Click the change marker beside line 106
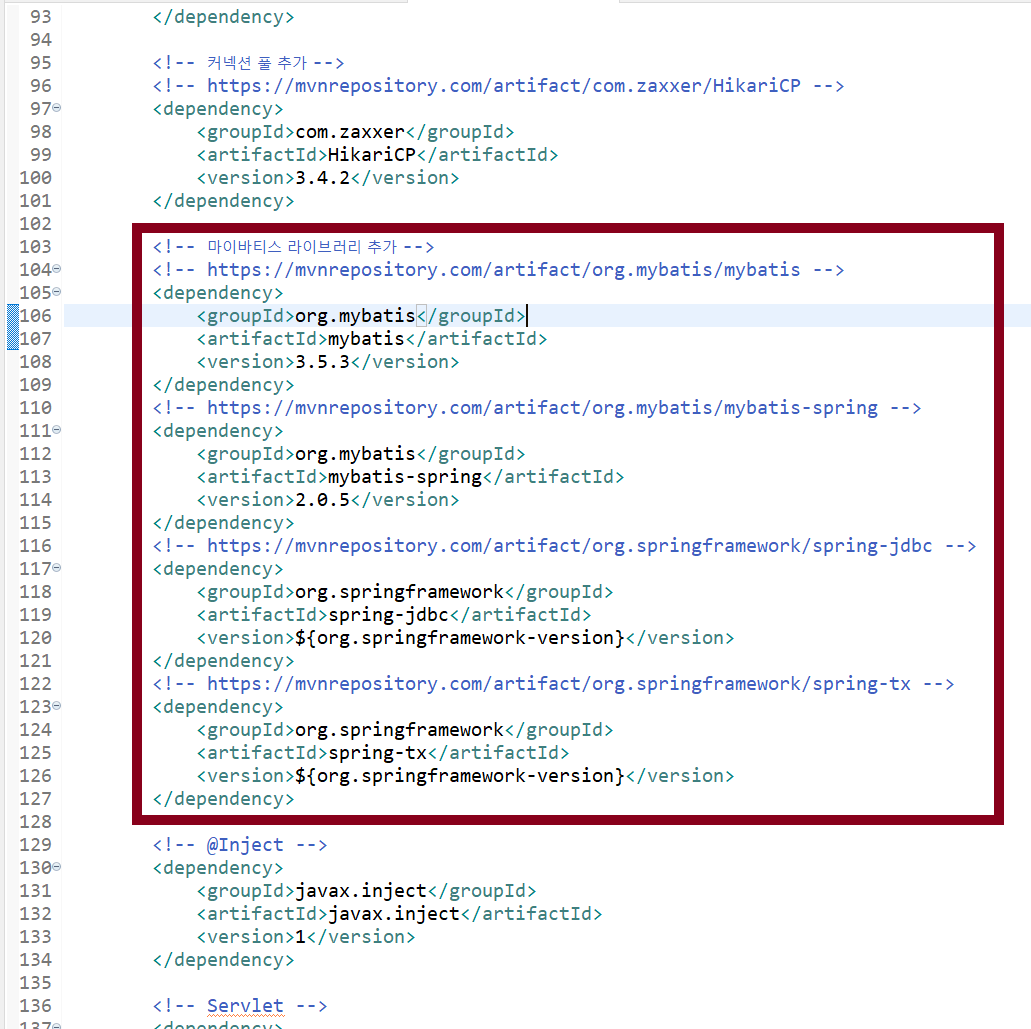 [12, 327]
